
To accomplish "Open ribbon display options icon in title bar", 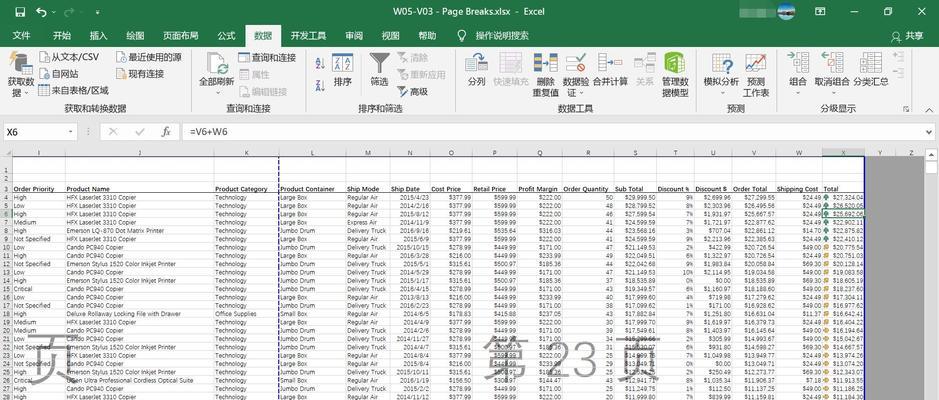I will (x=820, y=11).
